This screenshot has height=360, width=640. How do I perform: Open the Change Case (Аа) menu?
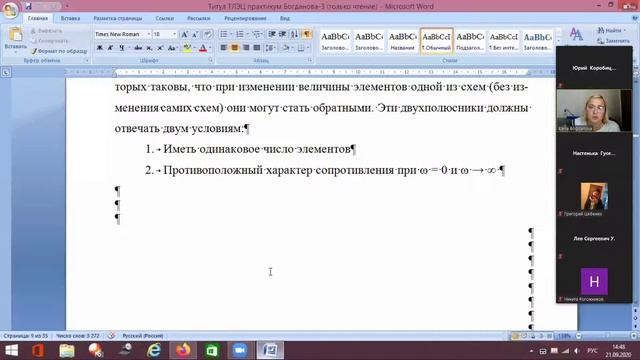pyautogui.click(x=172, y=48)
